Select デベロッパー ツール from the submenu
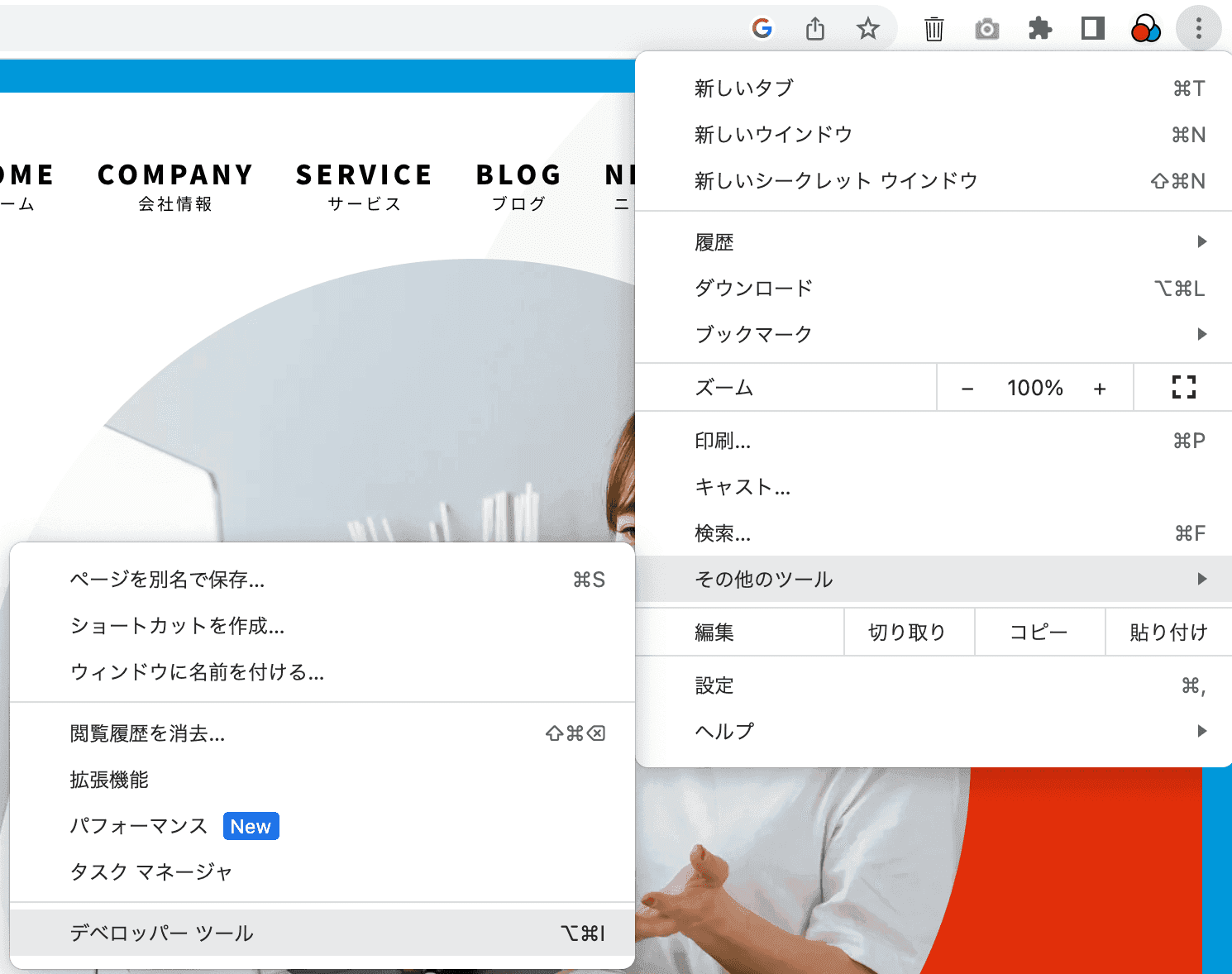This screenshot has width=1232, height=974. pos(322,933)
